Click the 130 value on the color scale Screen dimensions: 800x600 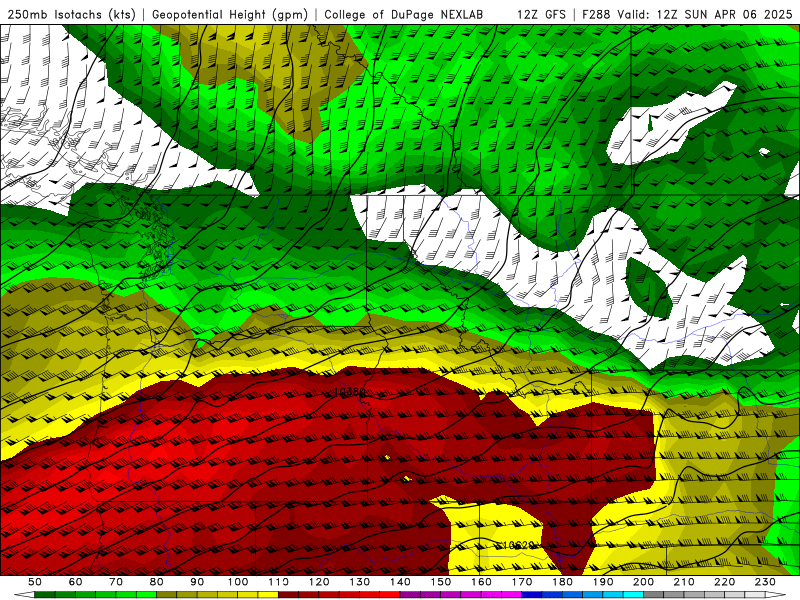point(360,582)
